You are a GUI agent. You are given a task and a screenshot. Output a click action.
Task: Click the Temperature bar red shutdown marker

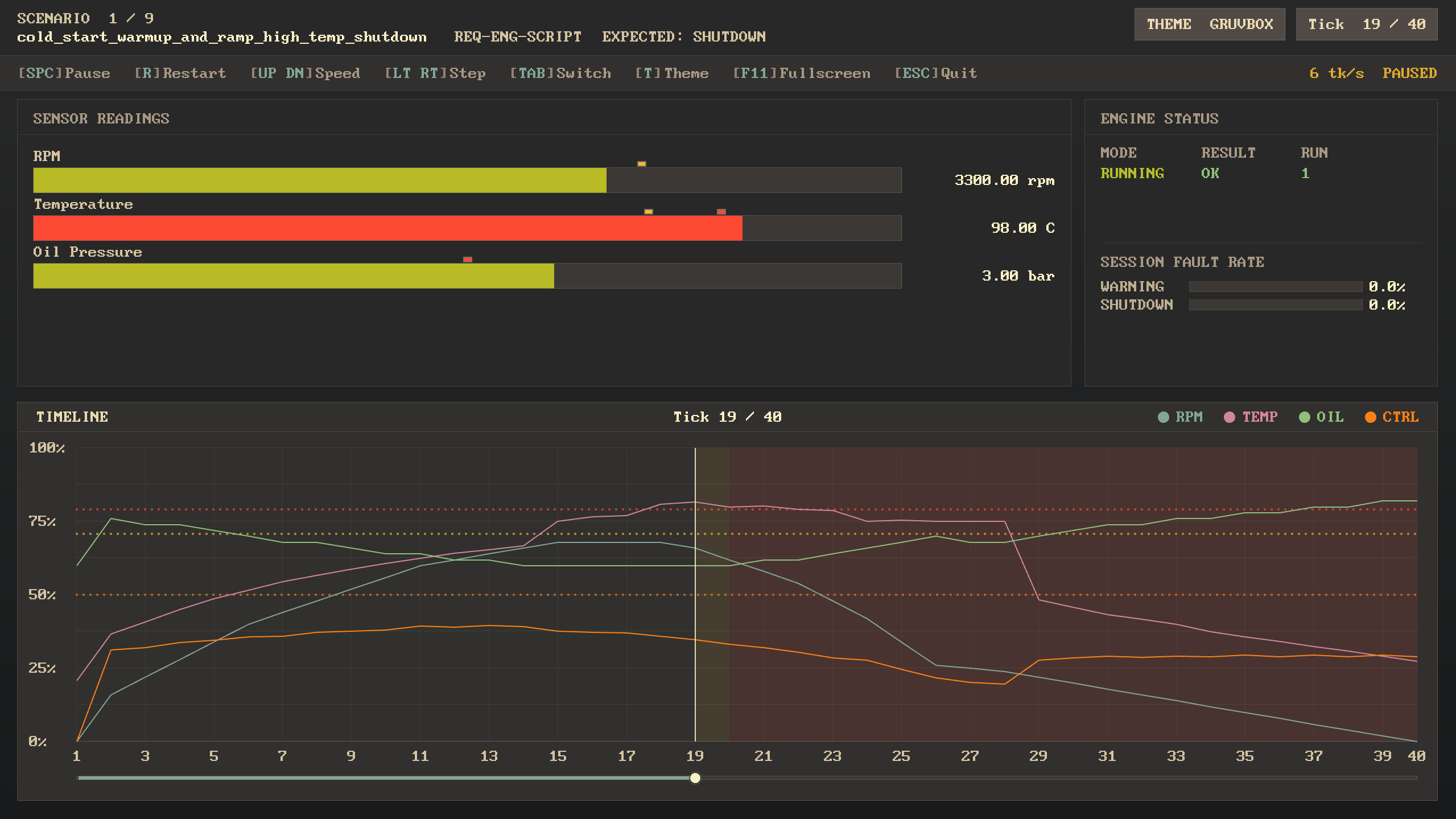[x=721, y=212]
